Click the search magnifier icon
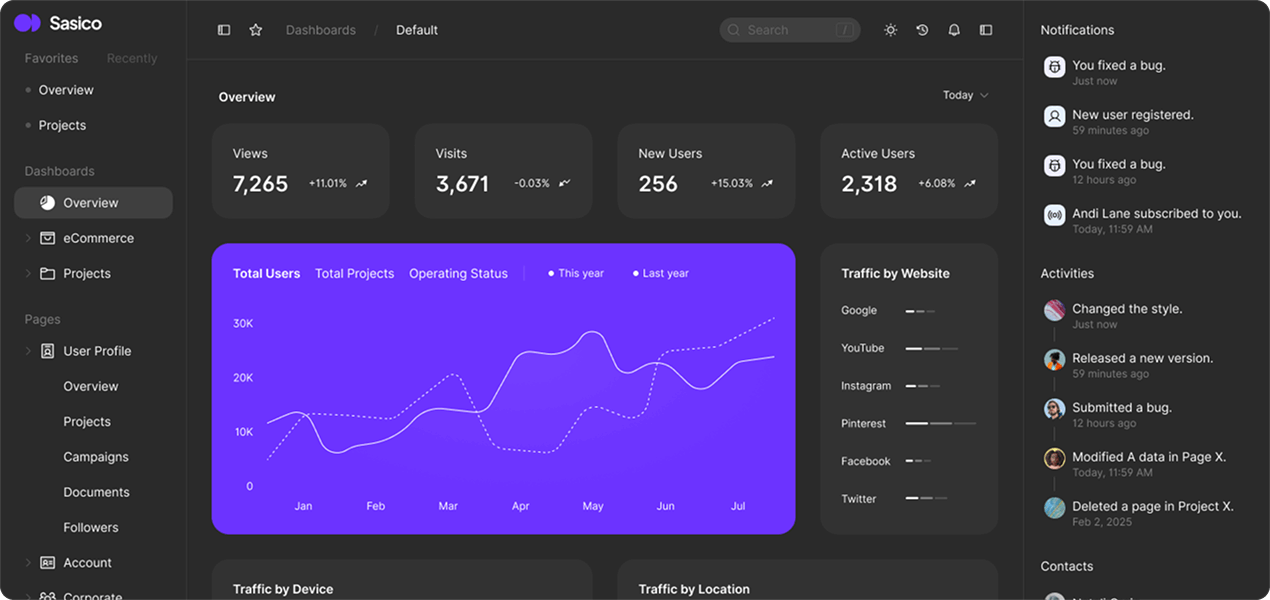 click(x=734, y=30)
